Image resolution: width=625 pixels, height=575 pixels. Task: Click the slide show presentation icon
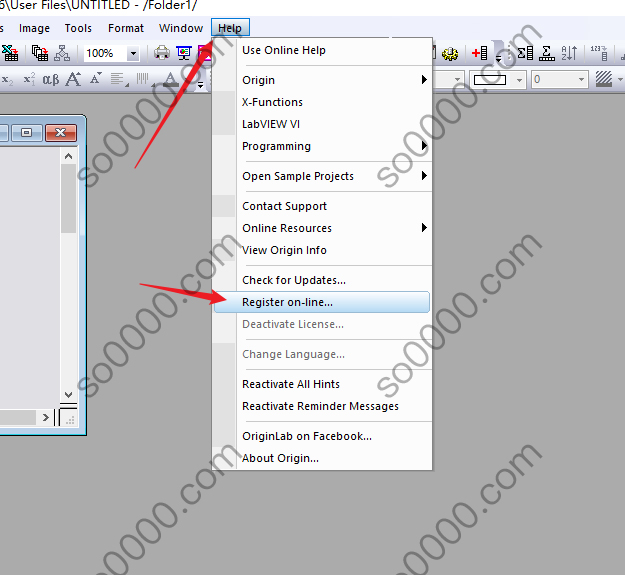[x=183, y=53]
